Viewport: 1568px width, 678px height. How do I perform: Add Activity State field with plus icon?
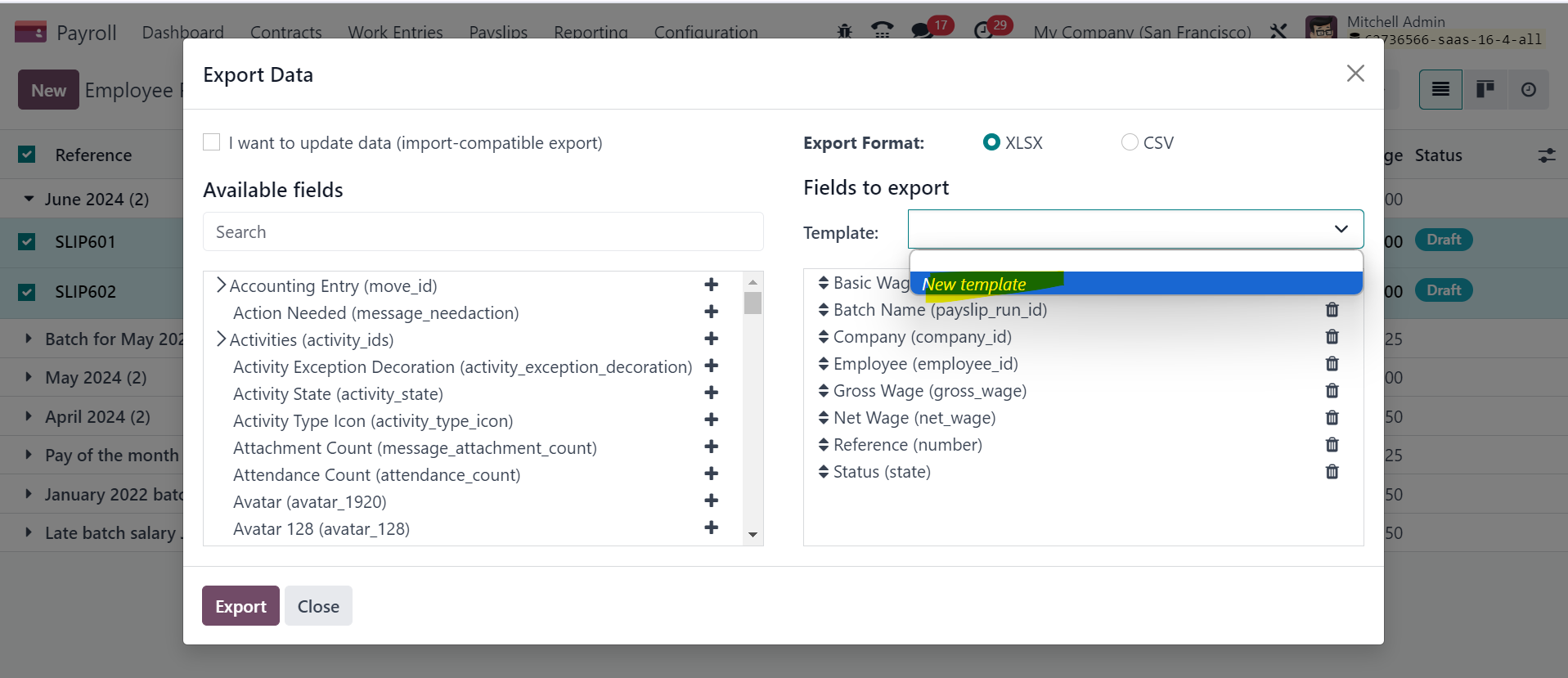click(x=712, y=393)
